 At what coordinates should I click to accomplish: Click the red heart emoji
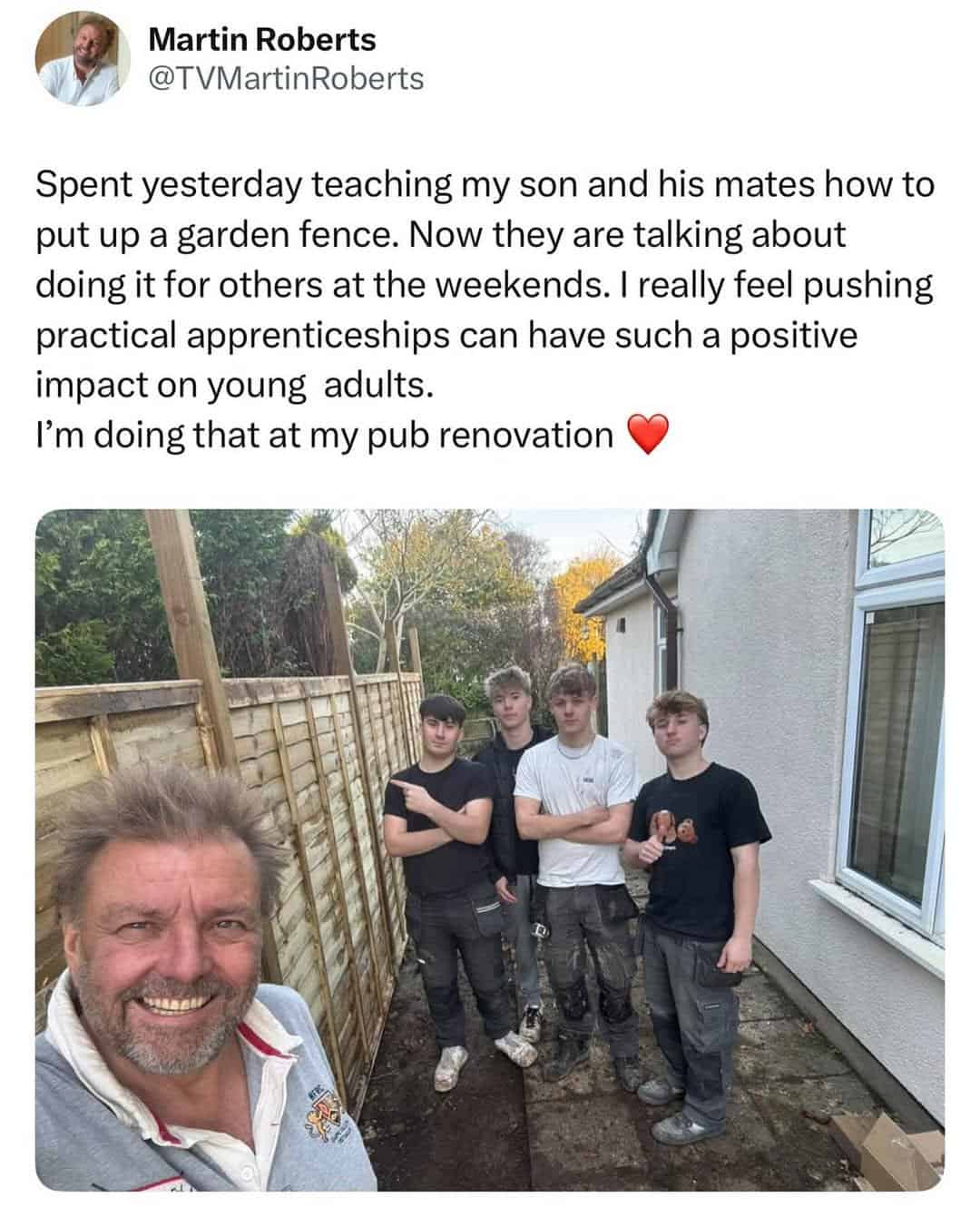pyautogui.click(x=648, y=435)
